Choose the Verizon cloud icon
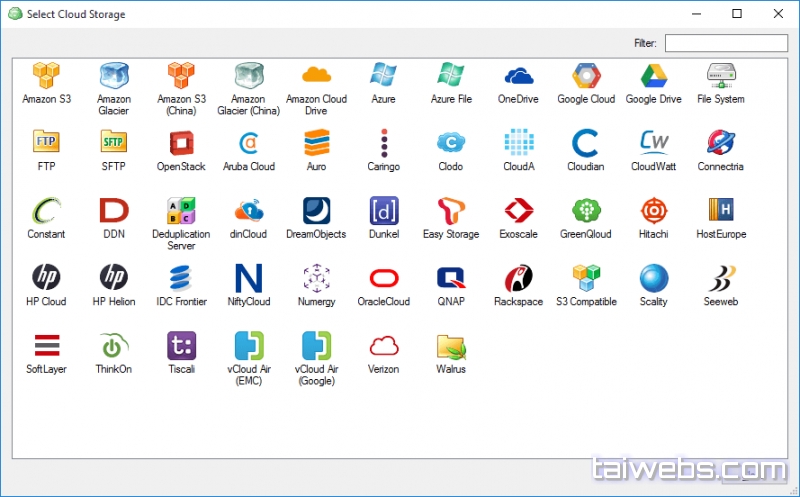800x497 pixels. coord(383,346)
